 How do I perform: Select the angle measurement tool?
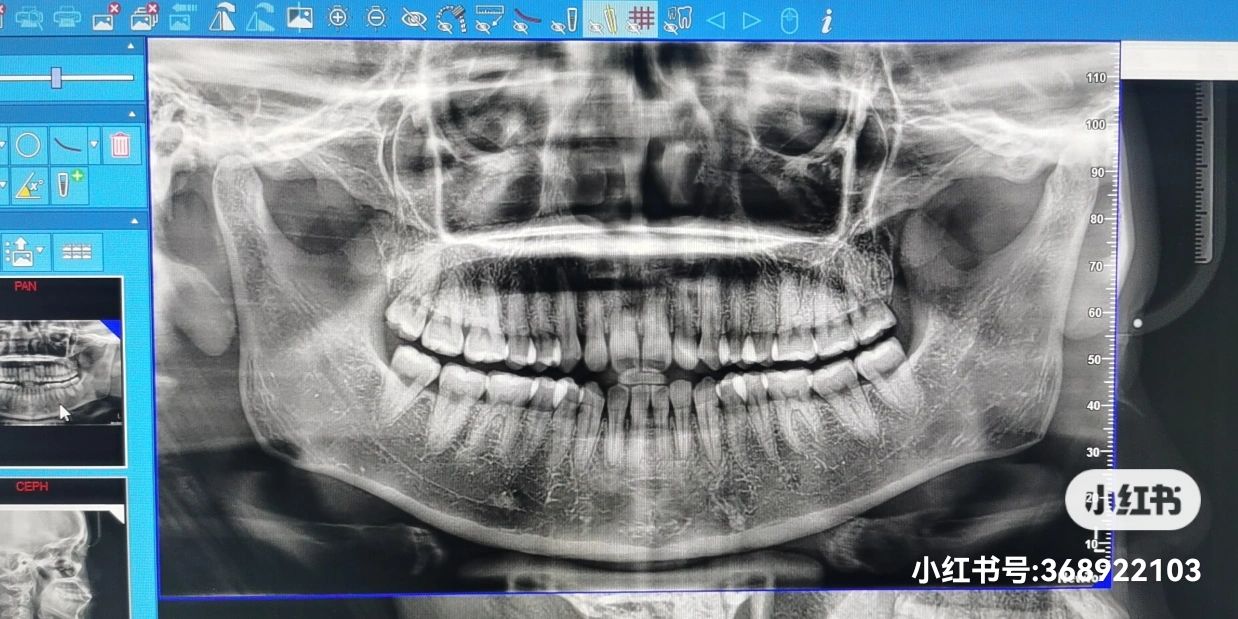(27, 185)
